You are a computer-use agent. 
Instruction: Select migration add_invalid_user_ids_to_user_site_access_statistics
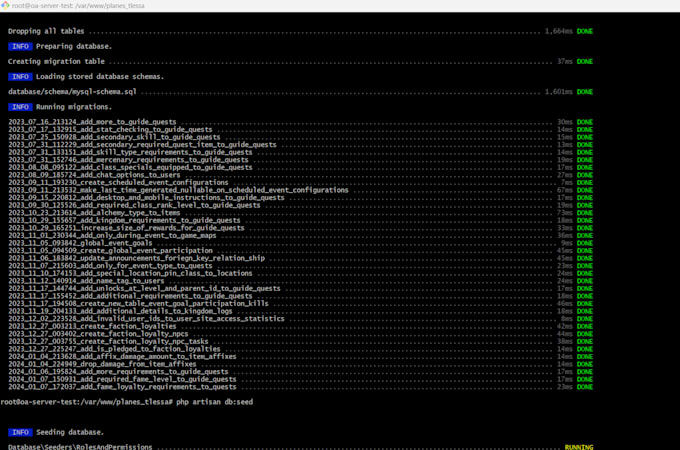click(x=146, y=320)
